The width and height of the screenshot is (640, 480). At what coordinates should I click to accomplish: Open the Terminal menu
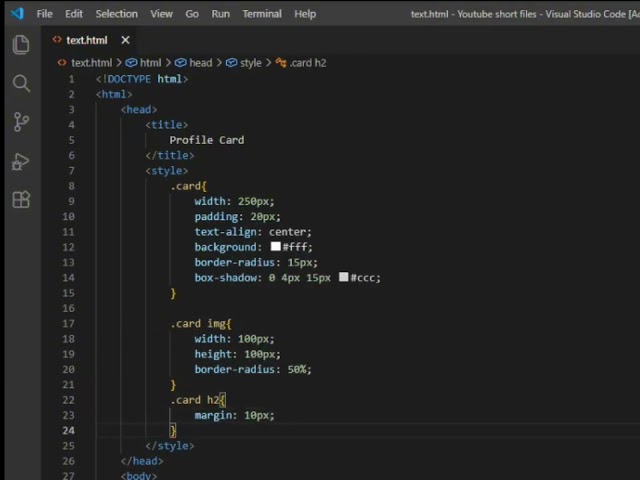262,14
